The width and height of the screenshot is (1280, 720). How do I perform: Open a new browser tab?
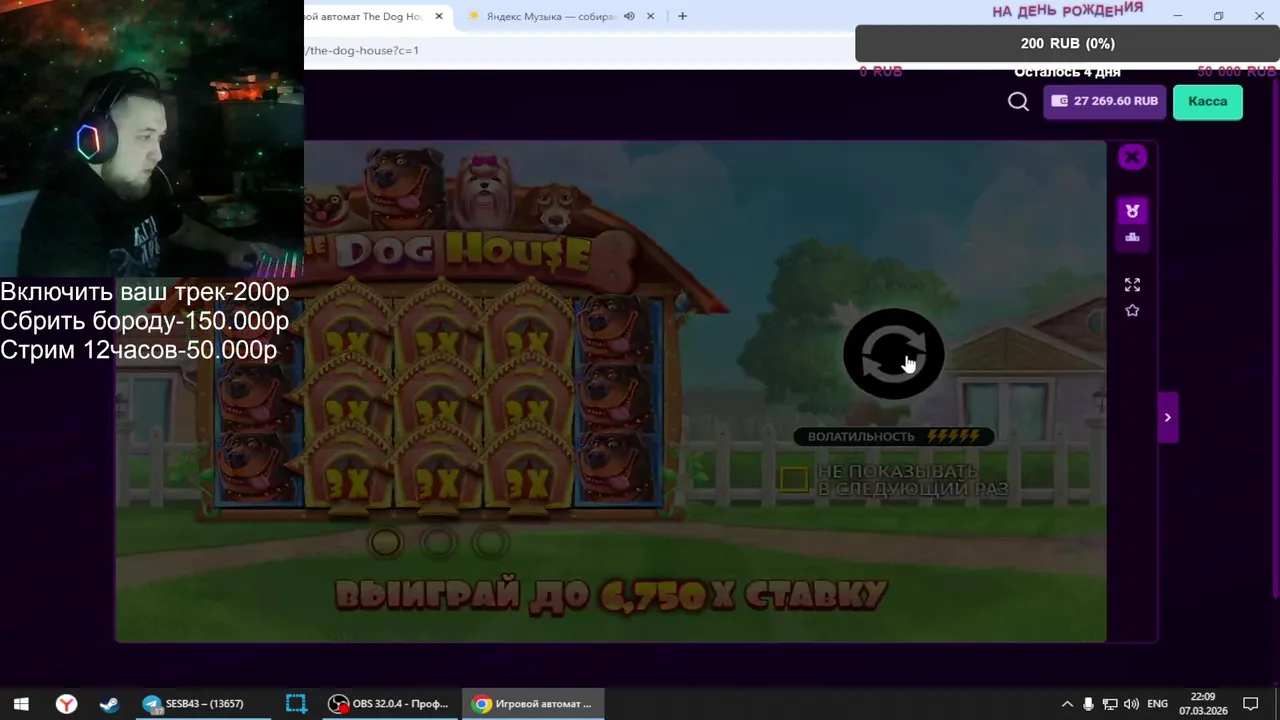point(683,16)
